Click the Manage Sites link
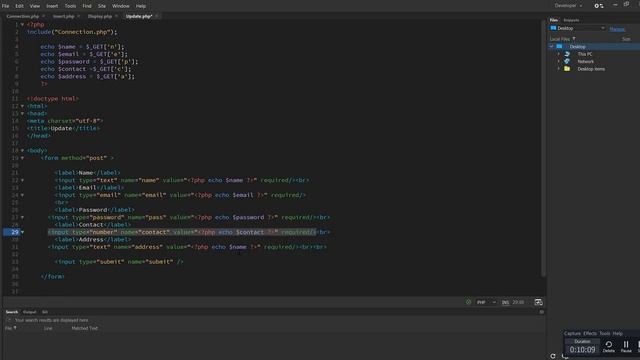 coord(617,29)
